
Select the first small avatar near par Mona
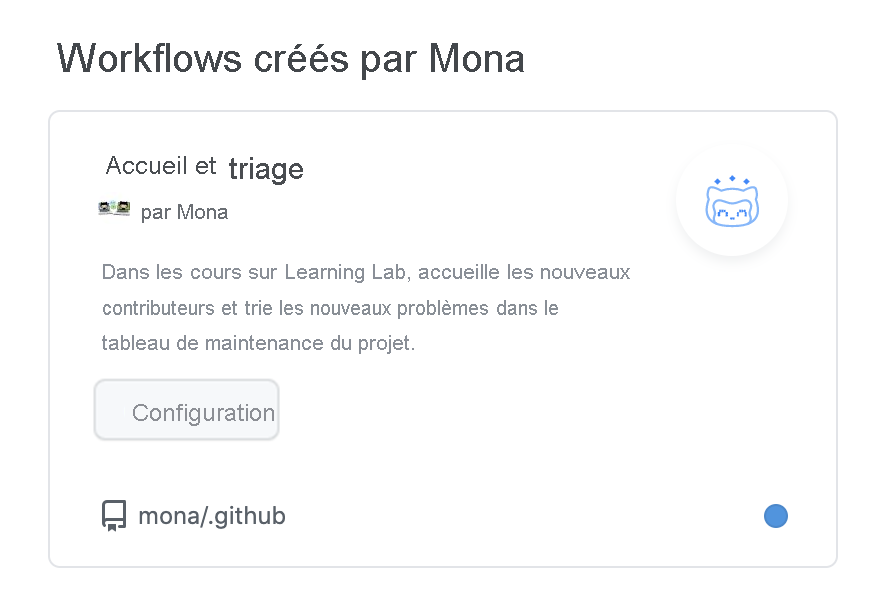(x=106, y=209)
